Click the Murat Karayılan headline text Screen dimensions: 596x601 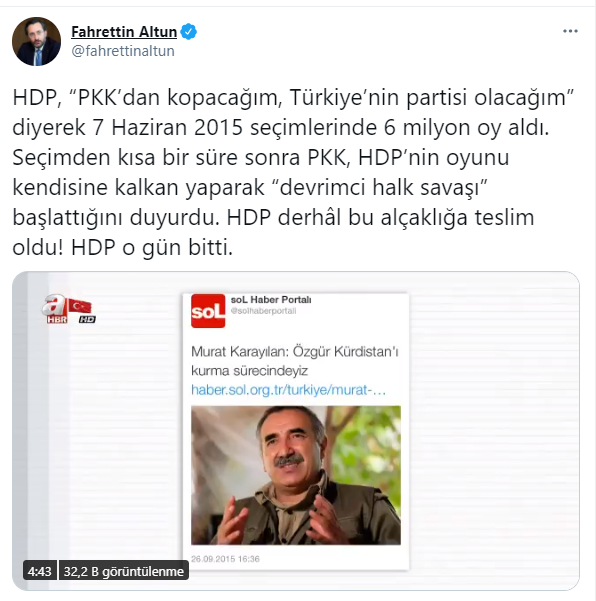pos(295,361)
